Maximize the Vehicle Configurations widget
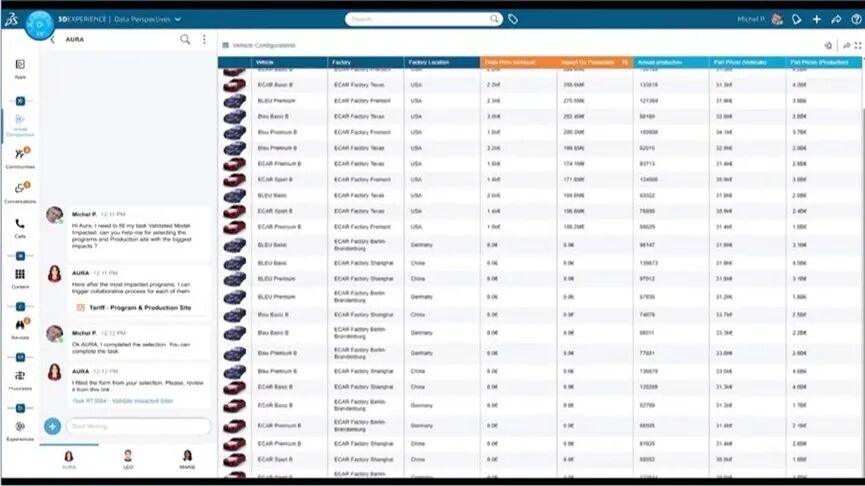 click(x=858, y=45)
